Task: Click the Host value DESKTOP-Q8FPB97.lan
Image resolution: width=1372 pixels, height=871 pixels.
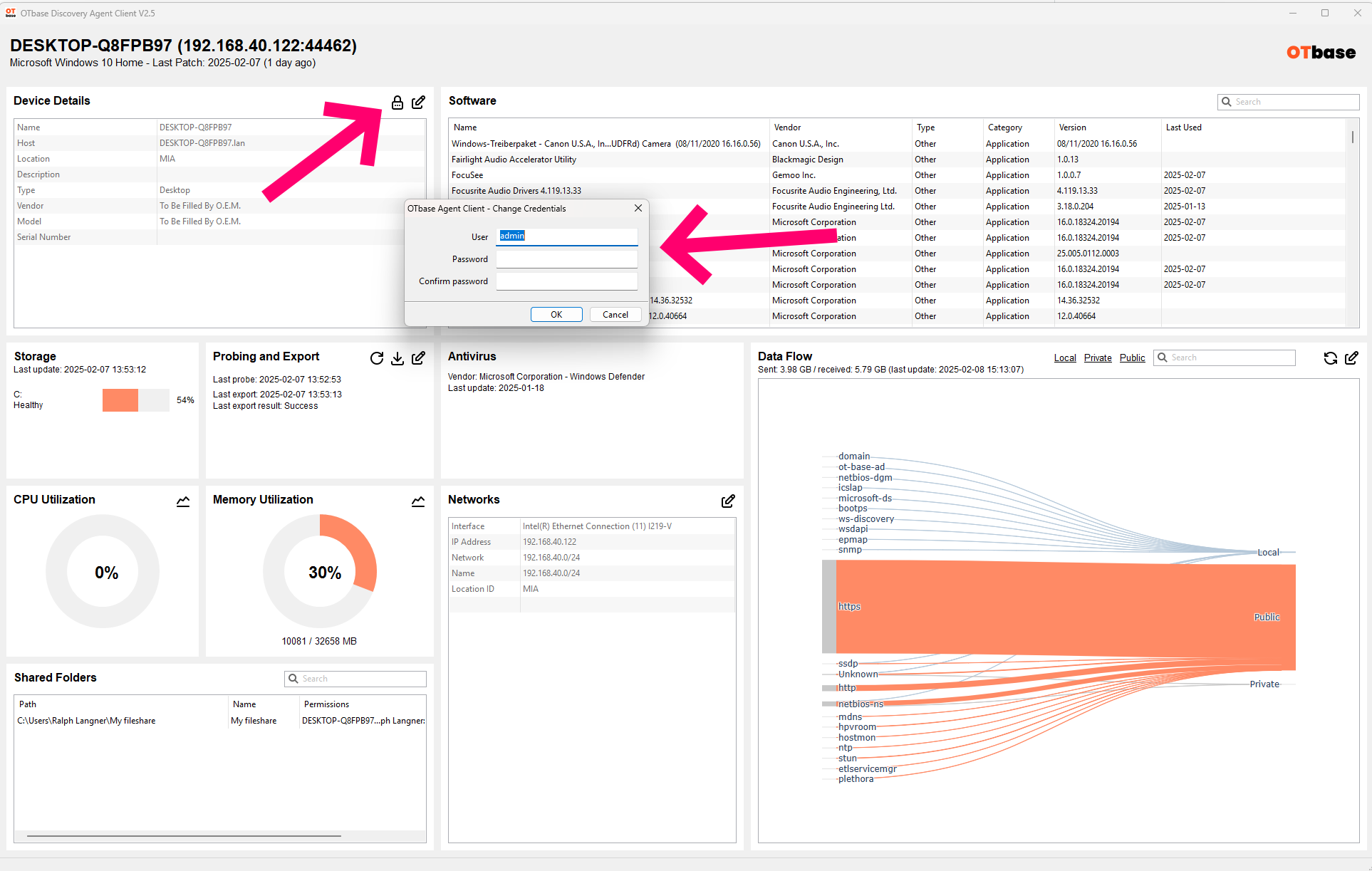Action: 202,143
